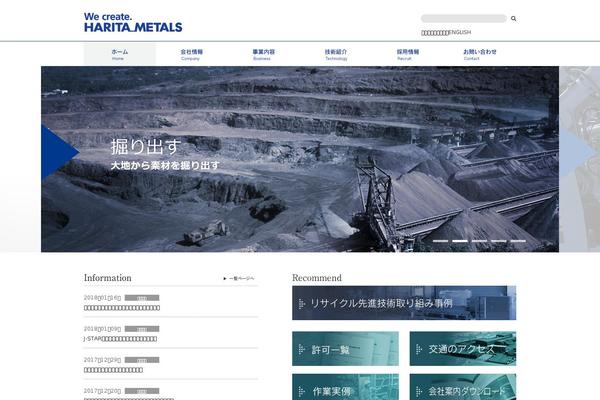The image size is (600, 400).
Task: Open the 事業内容 Business menu
Action: coord(263,54)
